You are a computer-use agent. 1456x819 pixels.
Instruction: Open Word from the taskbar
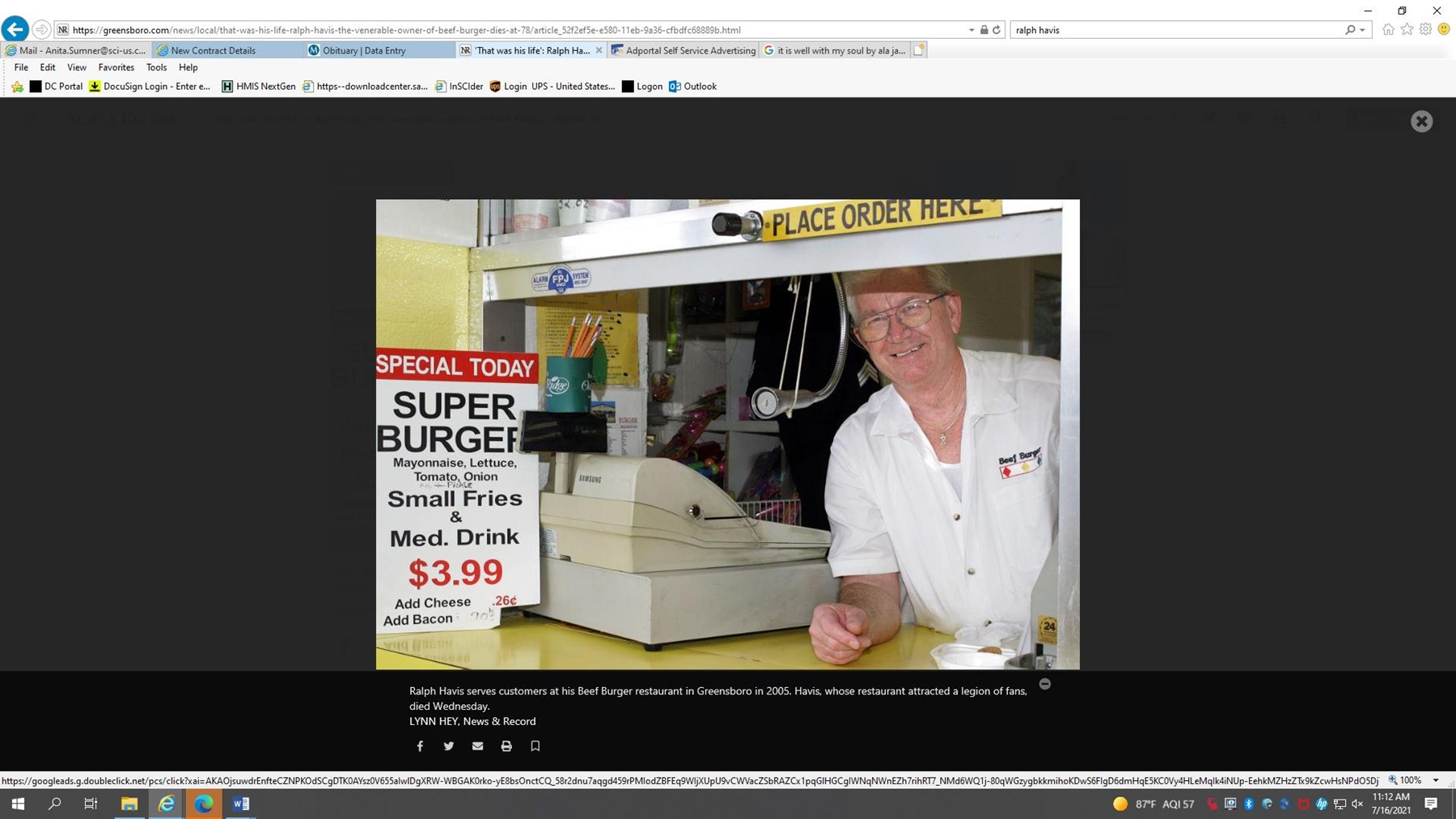coord(240,804)
